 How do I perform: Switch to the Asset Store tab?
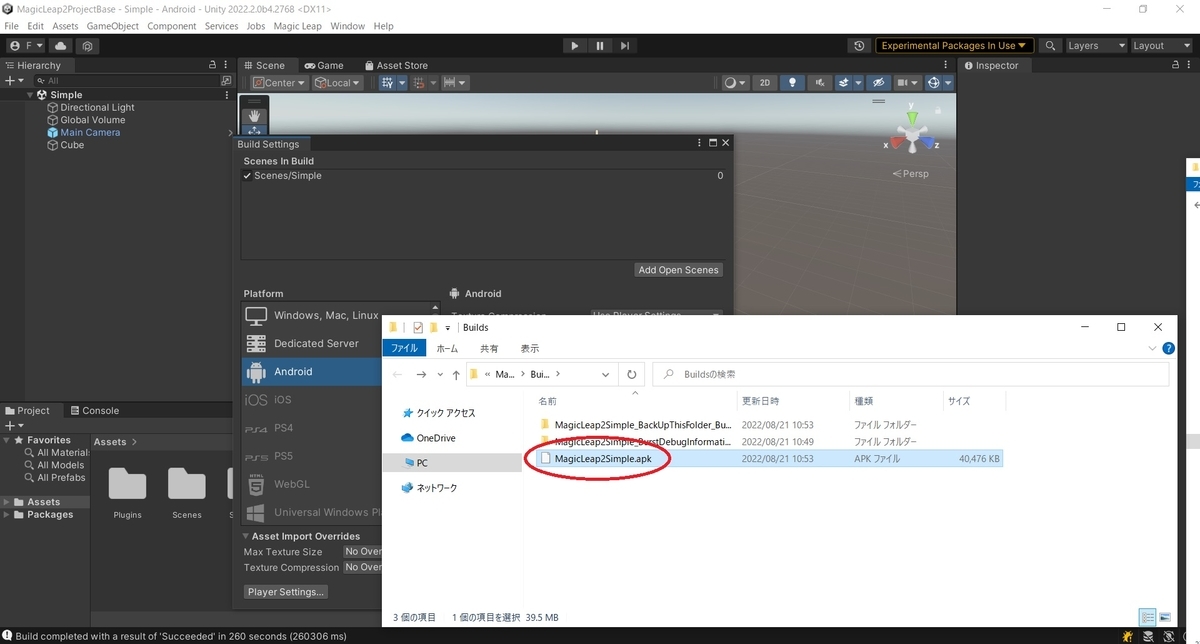coord(396,66)
